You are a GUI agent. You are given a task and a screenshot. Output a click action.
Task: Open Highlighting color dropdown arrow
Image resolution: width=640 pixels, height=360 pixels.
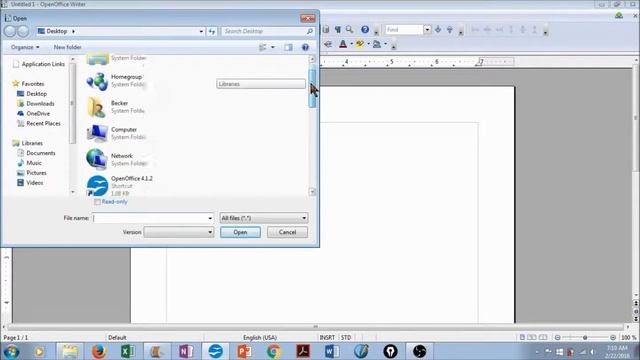[368, 44]
